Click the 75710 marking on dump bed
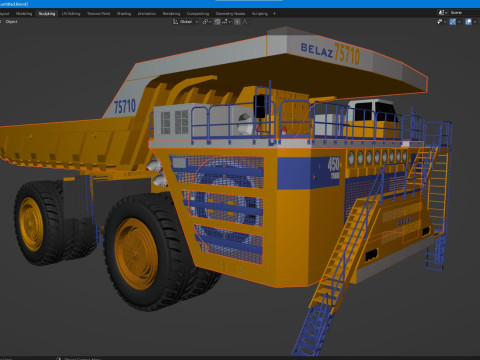The image size is (480, 360). 125,106
